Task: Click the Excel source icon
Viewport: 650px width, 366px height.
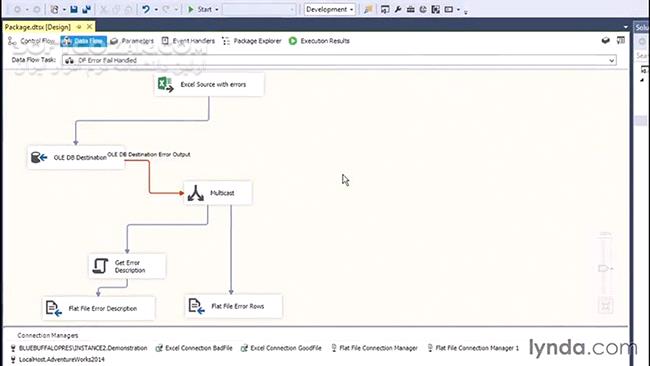Action: tap(165, 85)
